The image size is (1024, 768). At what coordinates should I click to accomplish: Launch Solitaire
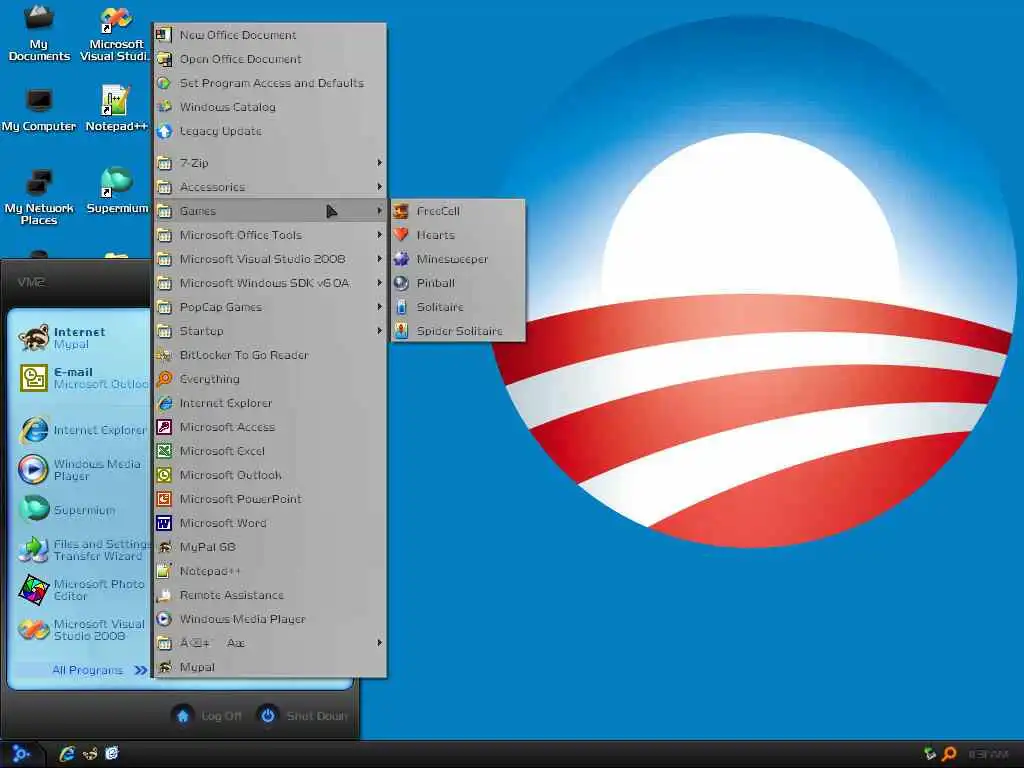pyautogui.click(x=458, y=307)
